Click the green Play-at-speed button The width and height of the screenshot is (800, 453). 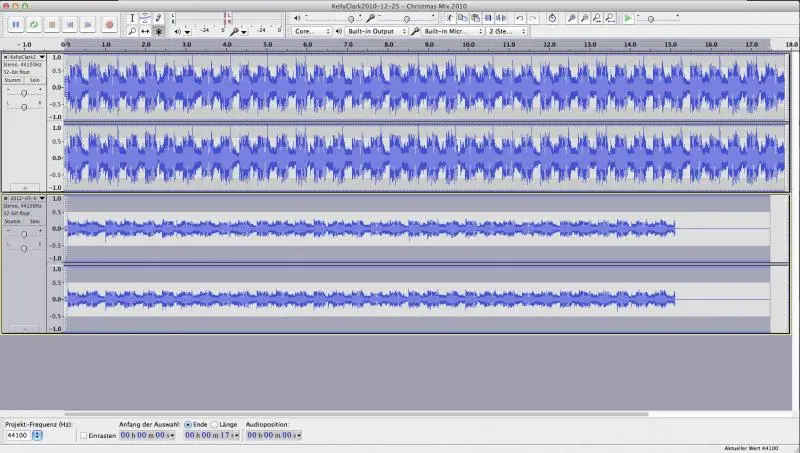(x=628, y=18)
